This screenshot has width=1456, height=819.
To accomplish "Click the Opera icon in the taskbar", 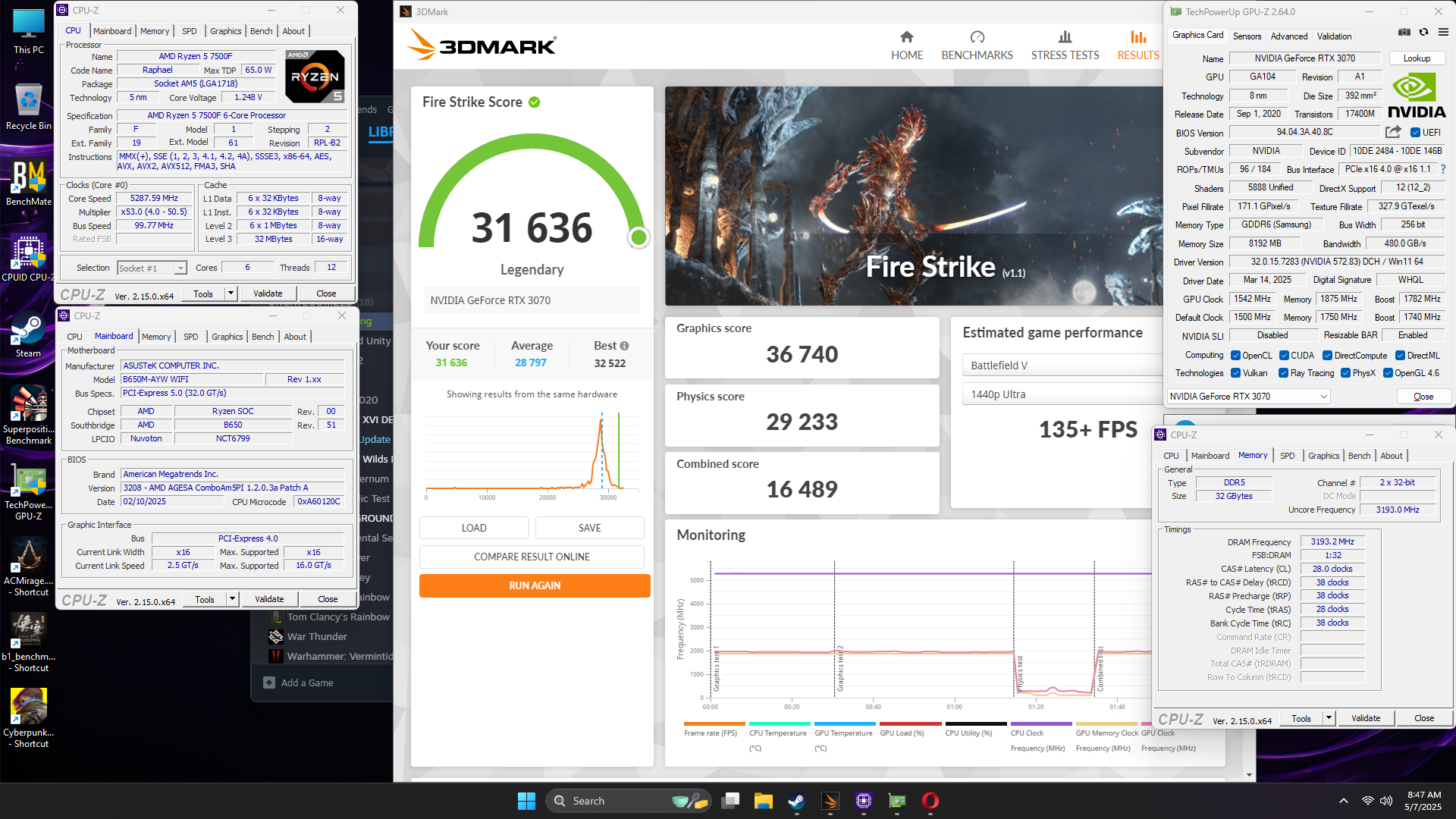I will 930,801.
